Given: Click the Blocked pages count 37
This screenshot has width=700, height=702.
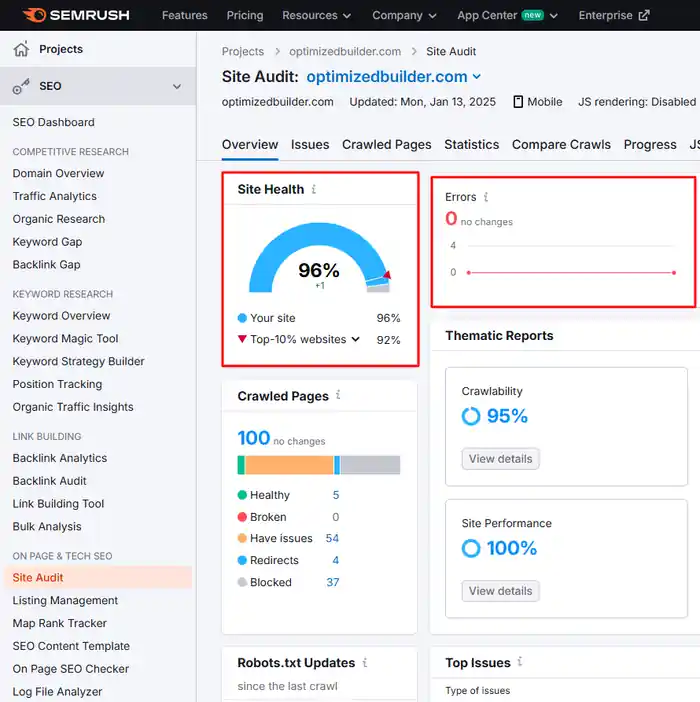Looking at the screenshot, I should coord(333,582).
